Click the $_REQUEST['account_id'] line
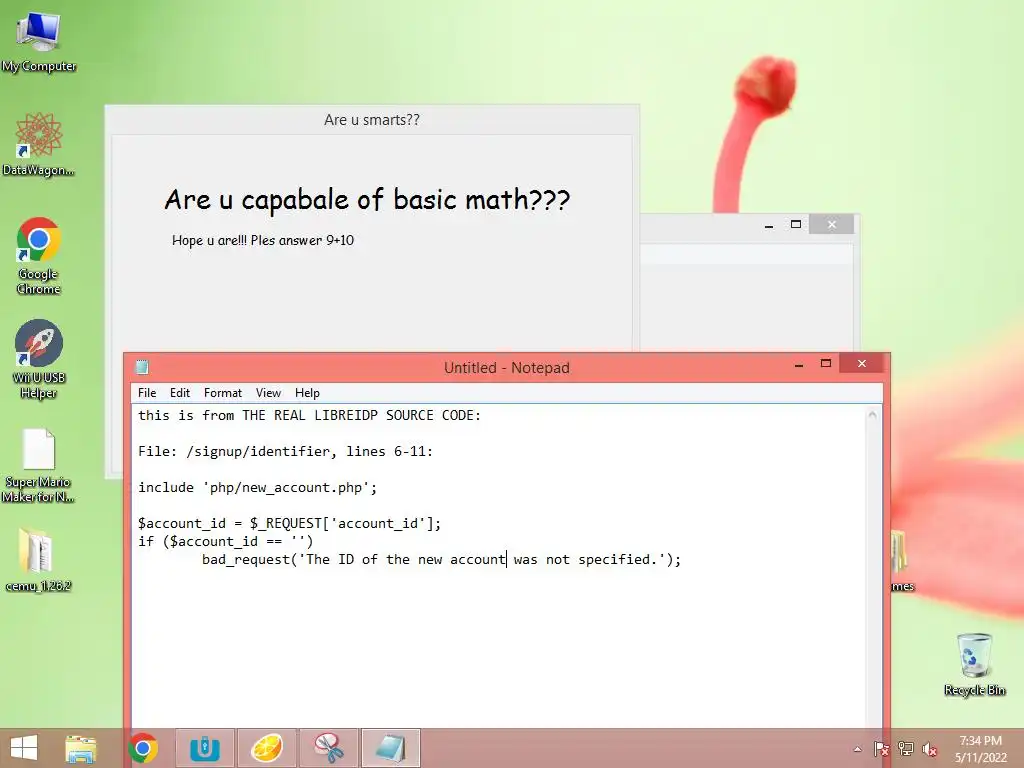 289,523
